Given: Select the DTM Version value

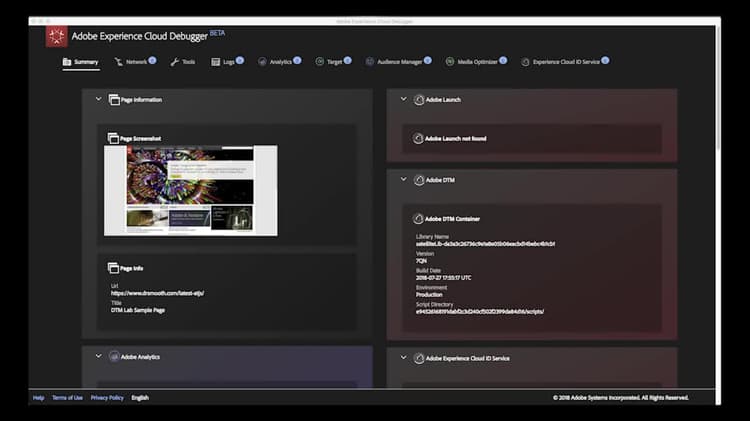Looking at the screenshot, I should [421, 261].
